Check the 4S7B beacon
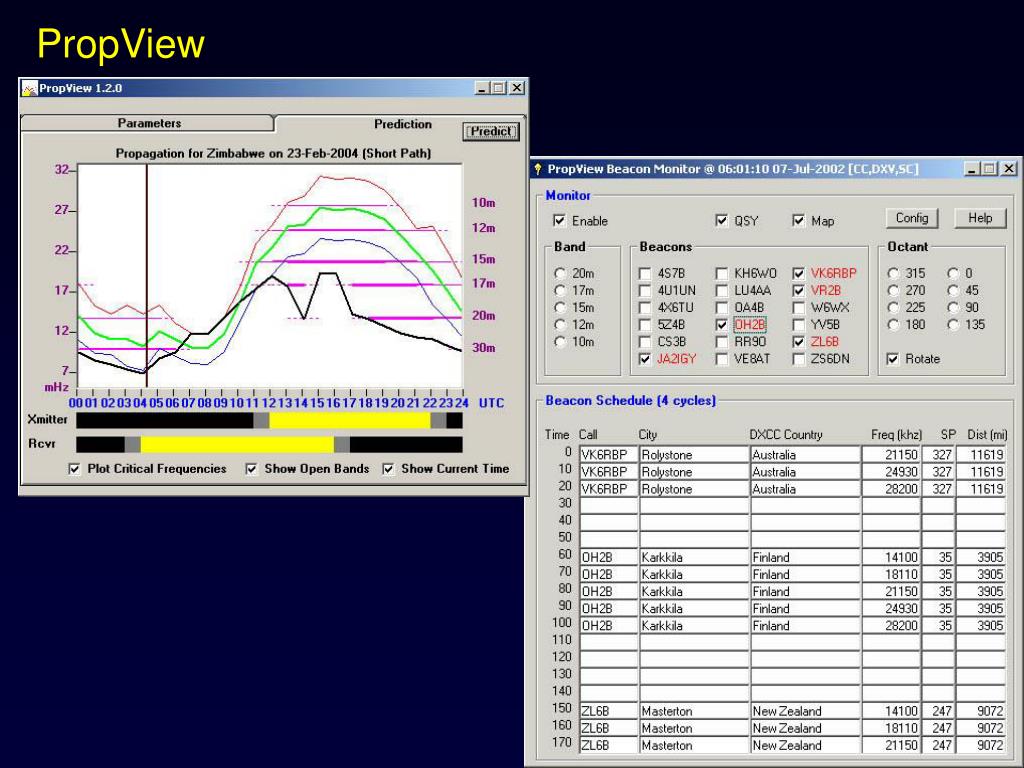 pos(645,274)
